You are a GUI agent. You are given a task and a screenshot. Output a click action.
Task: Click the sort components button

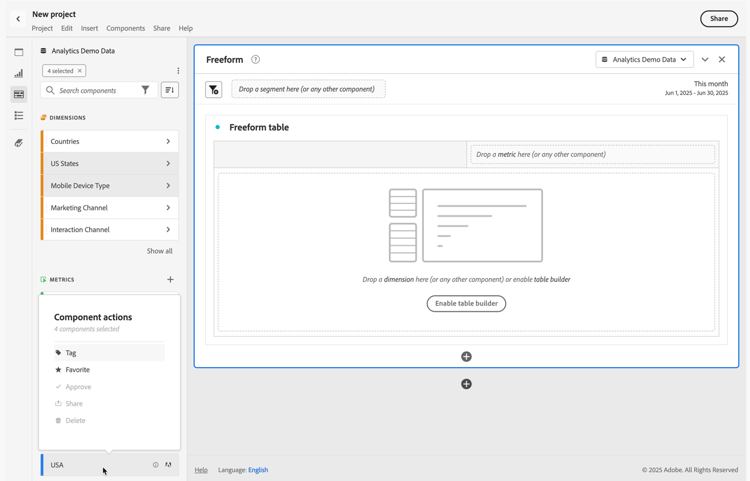click(x=170, y=90)
